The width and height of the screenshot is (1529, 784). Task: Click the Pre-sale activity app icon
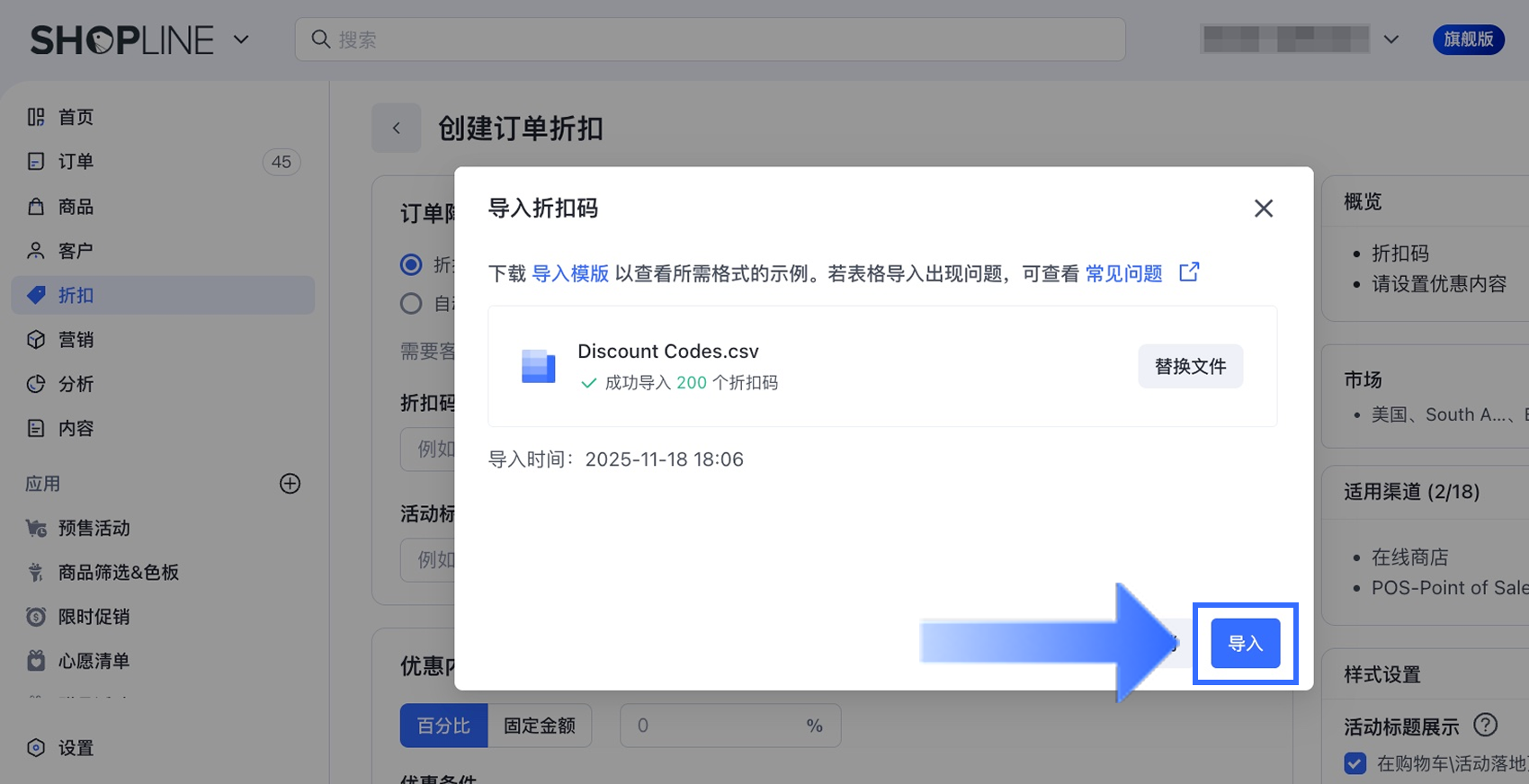[36, 528]
